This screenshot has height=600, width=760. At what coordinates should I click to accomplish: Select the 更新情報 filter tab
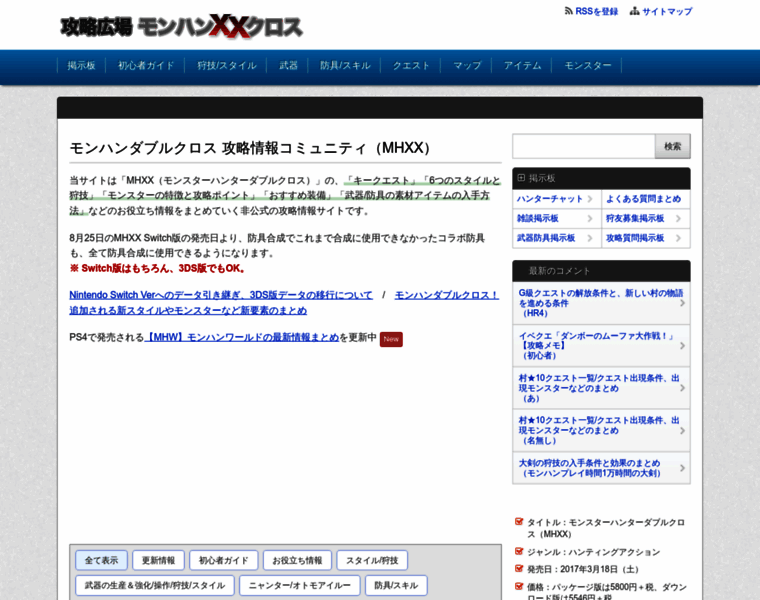coord(158,560)
